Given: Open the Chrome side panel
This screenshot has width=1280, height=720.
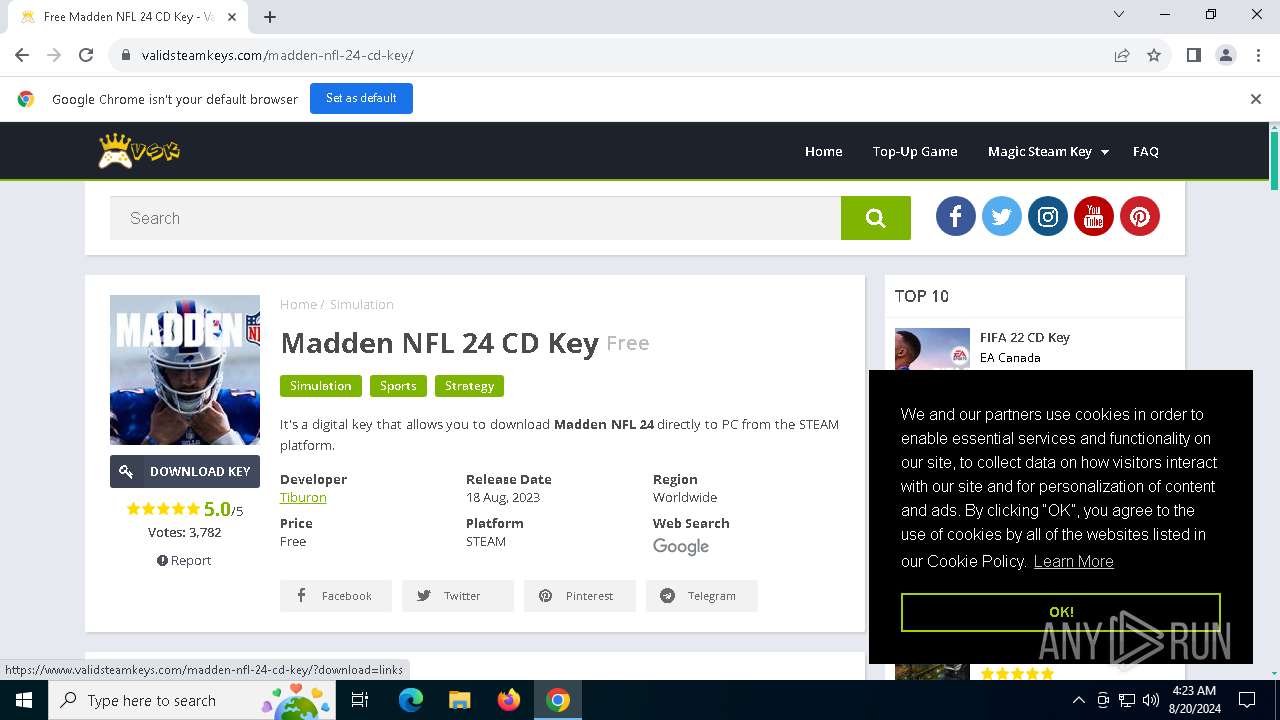Looking at the screenshot, I should click(1193, 55).
